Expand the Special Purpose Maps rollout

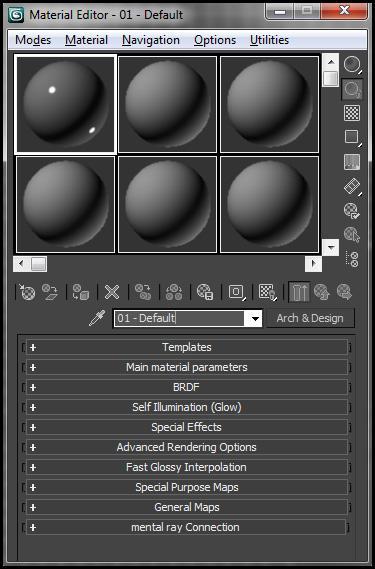pyautogui.click(x=187, y=487)
